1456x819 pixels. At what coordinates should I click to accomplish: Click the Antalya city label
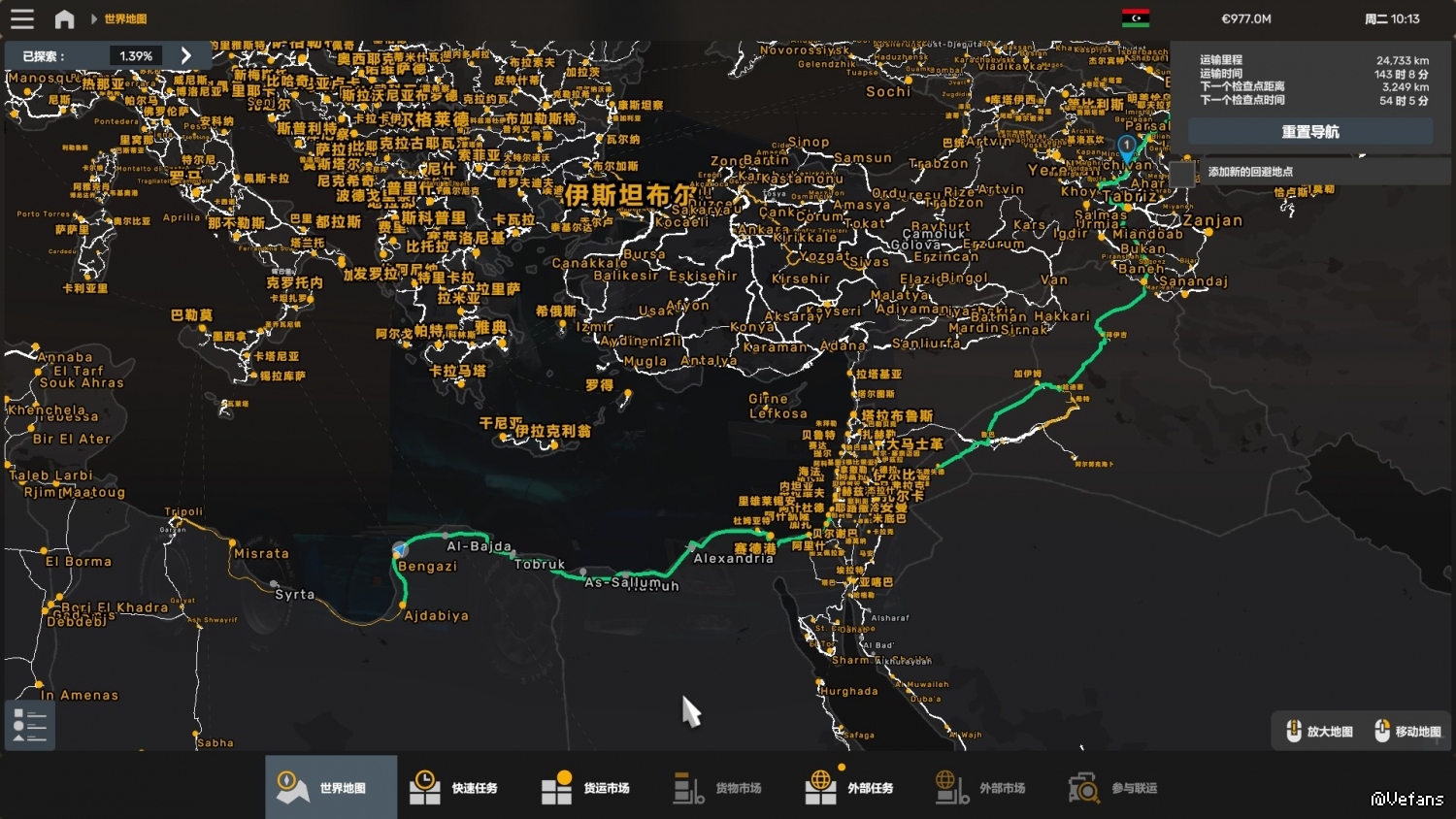[709, 361]
